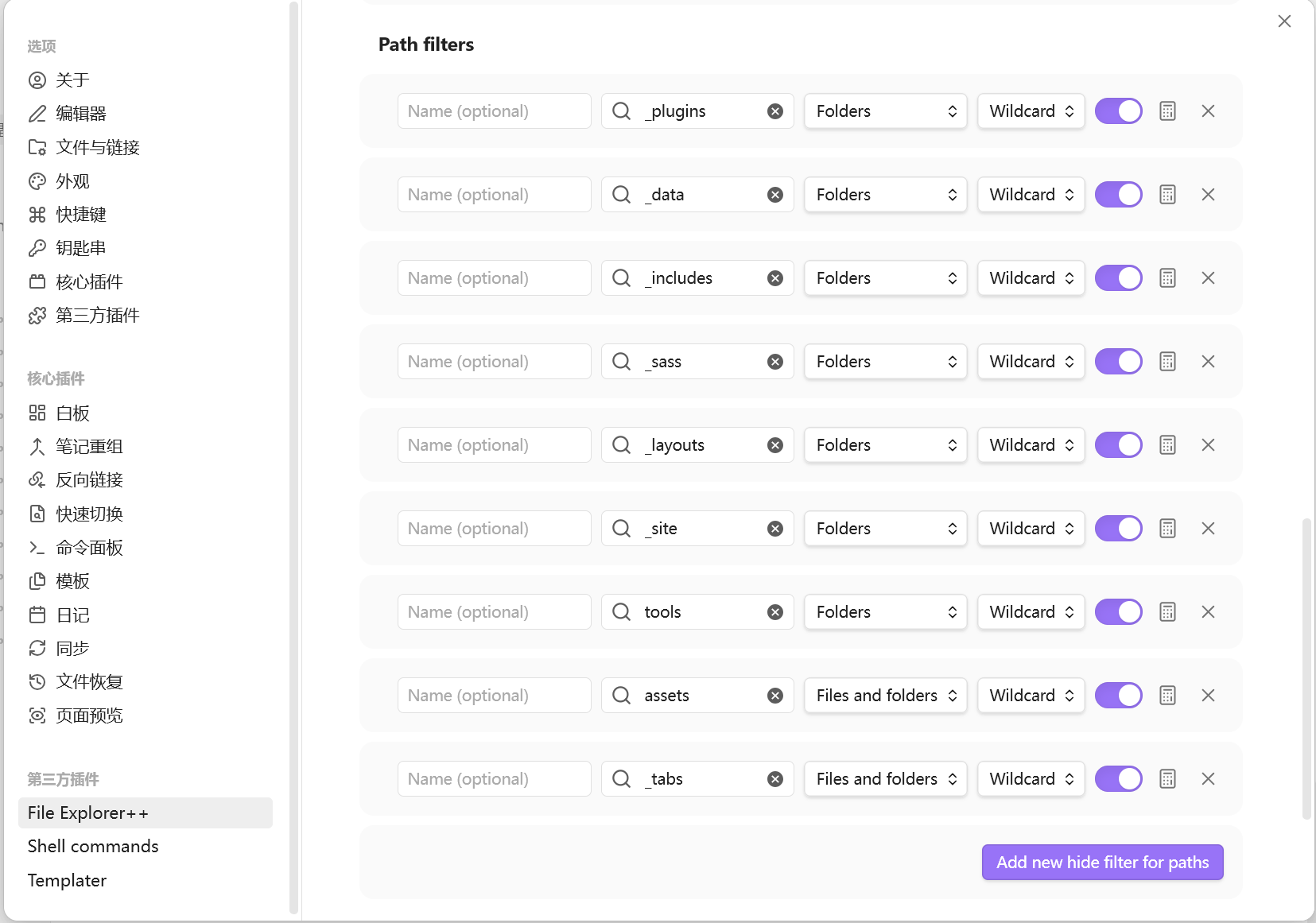Click the calculator icon in the _plugins row
Viewport: 1316px width, 923px height.
(1167, 111)
